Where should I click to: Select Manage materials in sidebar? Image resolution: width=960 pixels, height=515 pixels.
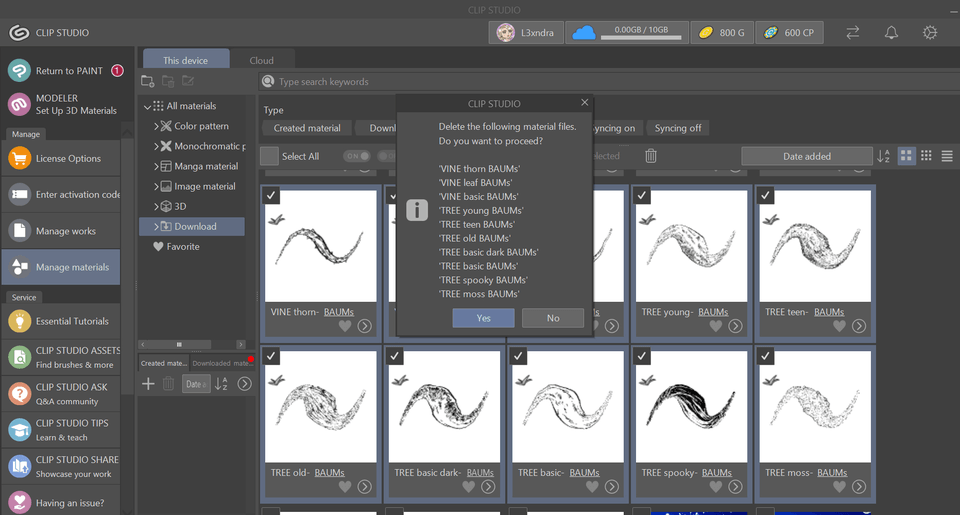click(x=61, y=267)
